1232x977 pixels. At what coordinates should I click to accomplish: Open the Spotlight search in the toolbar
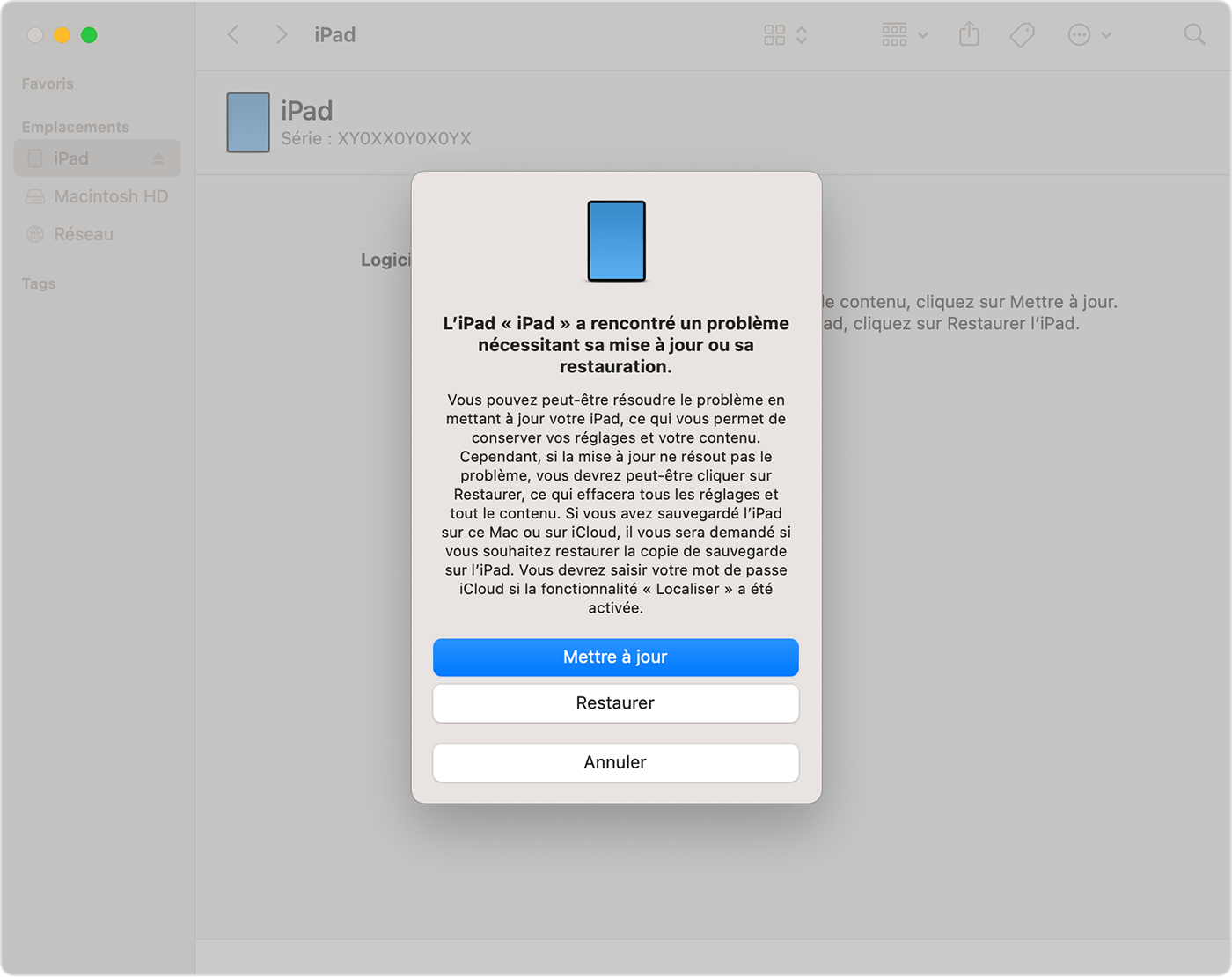coord(1194,34)
